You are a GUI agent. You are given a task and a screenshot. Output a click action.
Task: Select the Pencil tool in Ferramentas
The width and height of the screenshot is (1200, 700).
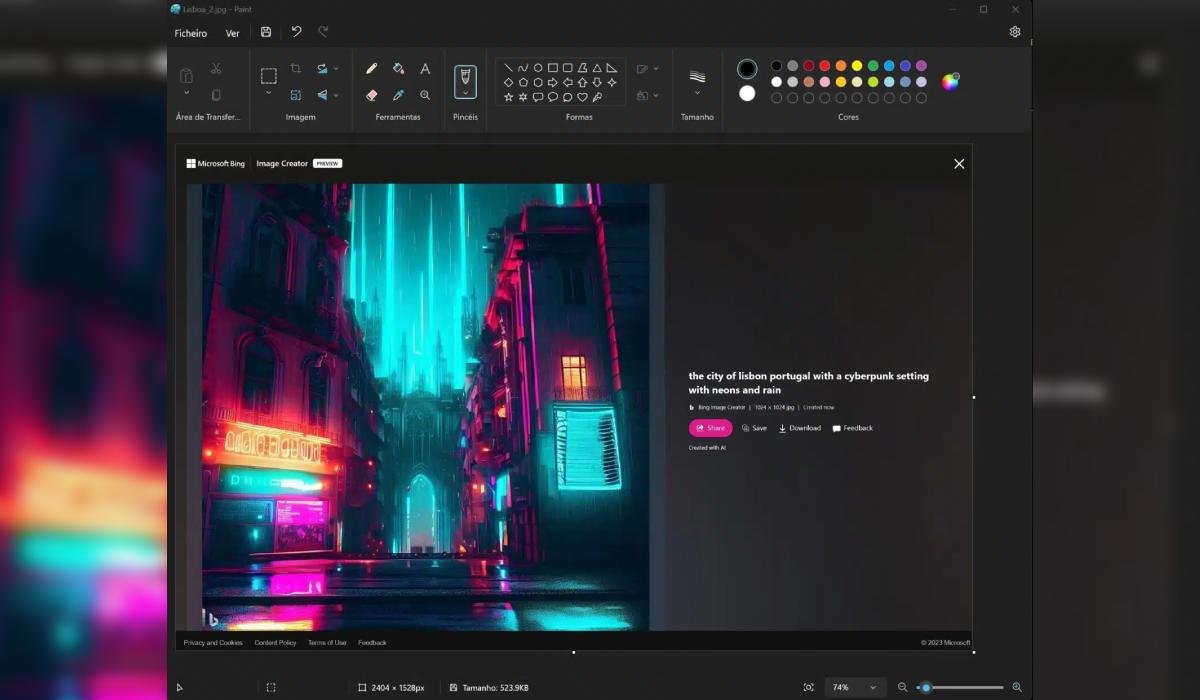click(372, 68)
